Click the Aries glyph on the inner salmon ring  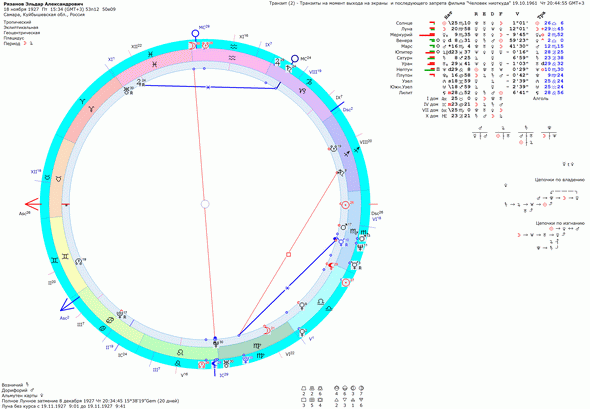91,108
